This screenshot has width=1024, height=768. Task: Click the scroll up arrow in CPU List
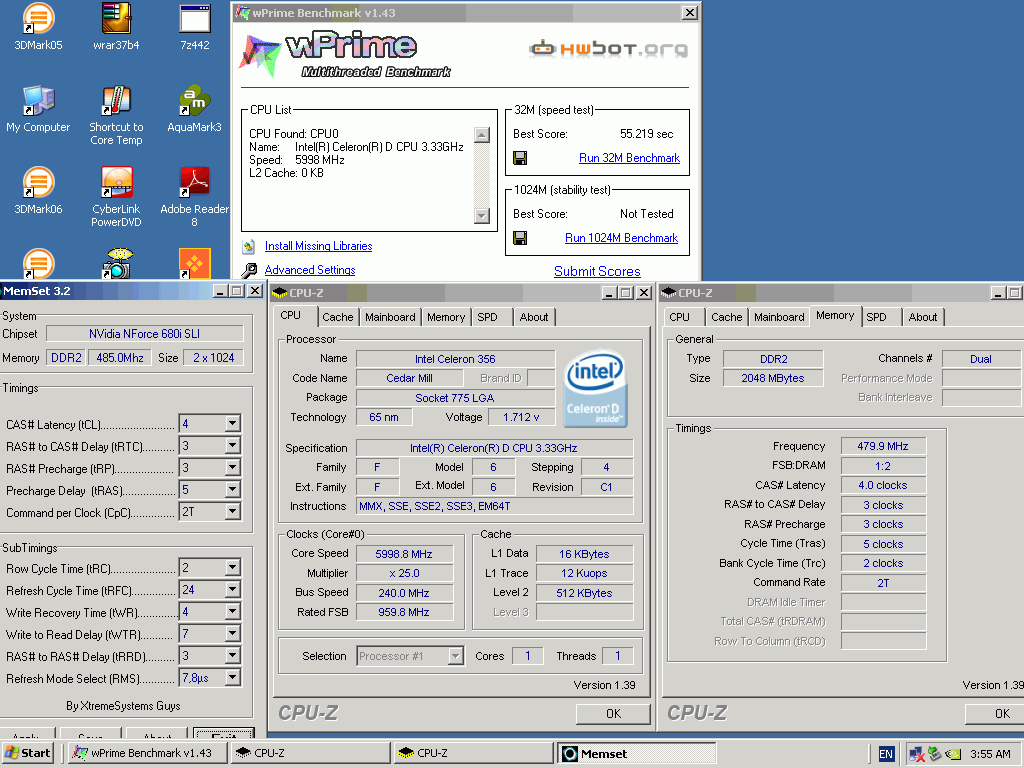(x=482, y=135)
